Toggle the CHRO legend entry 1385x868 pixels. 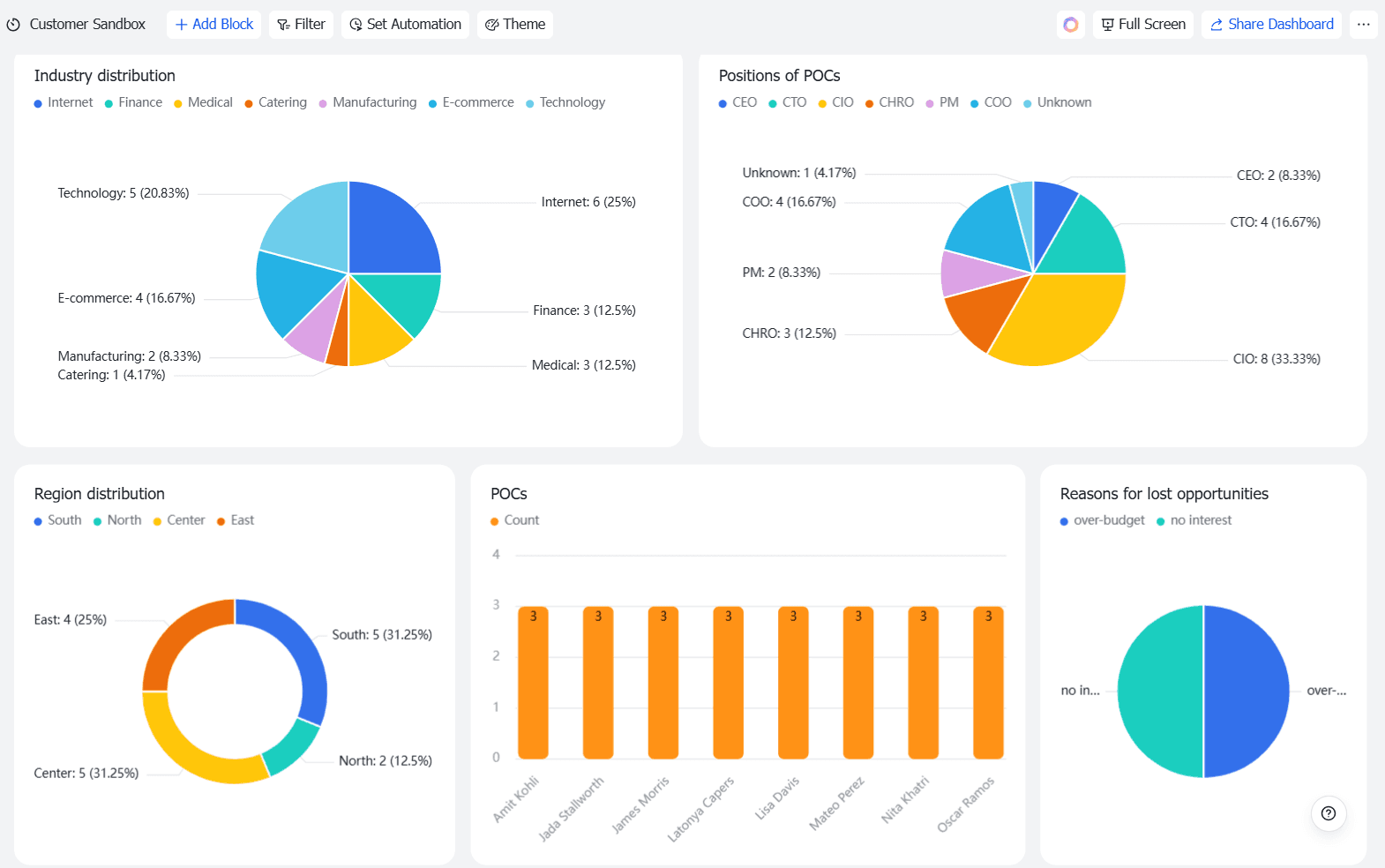[889, 102]
